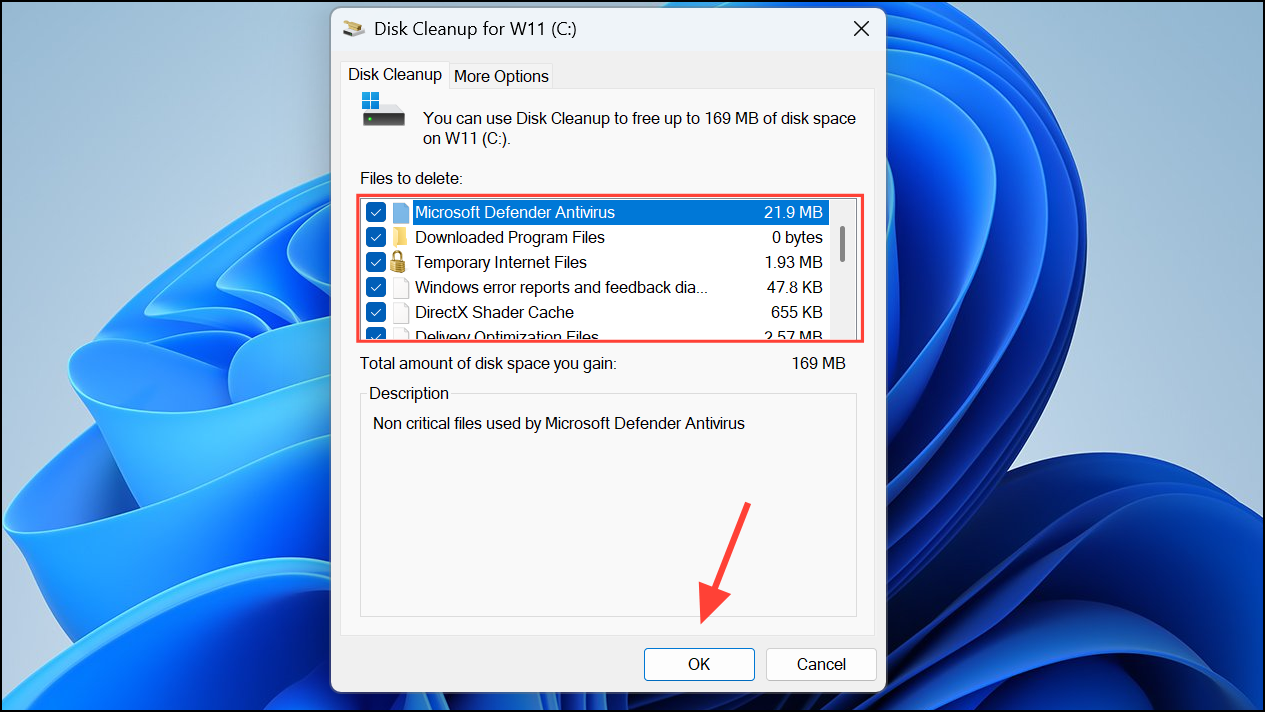Close the Disk Cleanup dialog
Image resolution: width=1265 pixels, height=712 pixels.
click(x=861, y=29)
